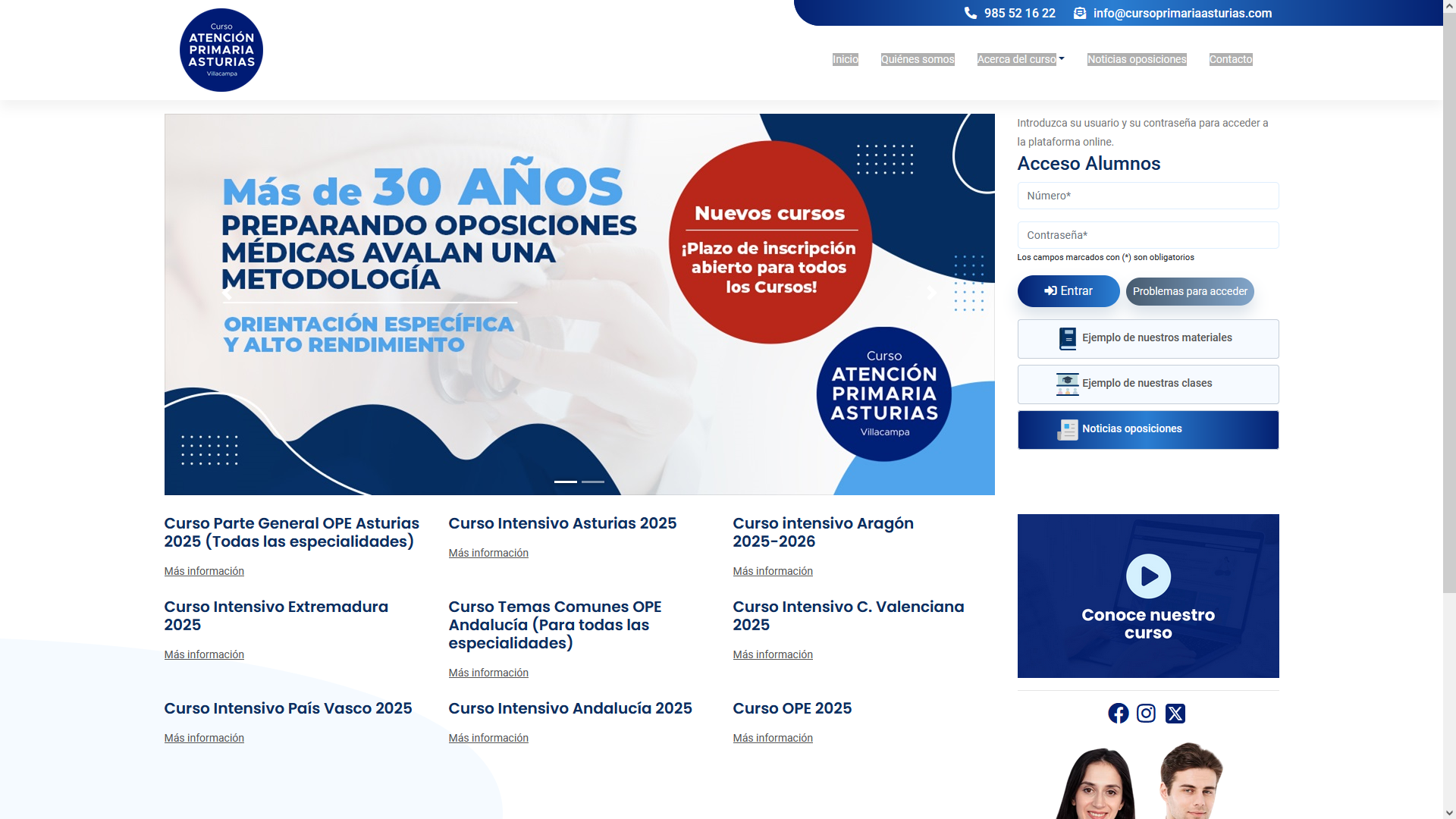This screenshot has height=819, width=1456.
Task: Open the sidebar Noticias oposiciones button
Action: (1147, 429)
